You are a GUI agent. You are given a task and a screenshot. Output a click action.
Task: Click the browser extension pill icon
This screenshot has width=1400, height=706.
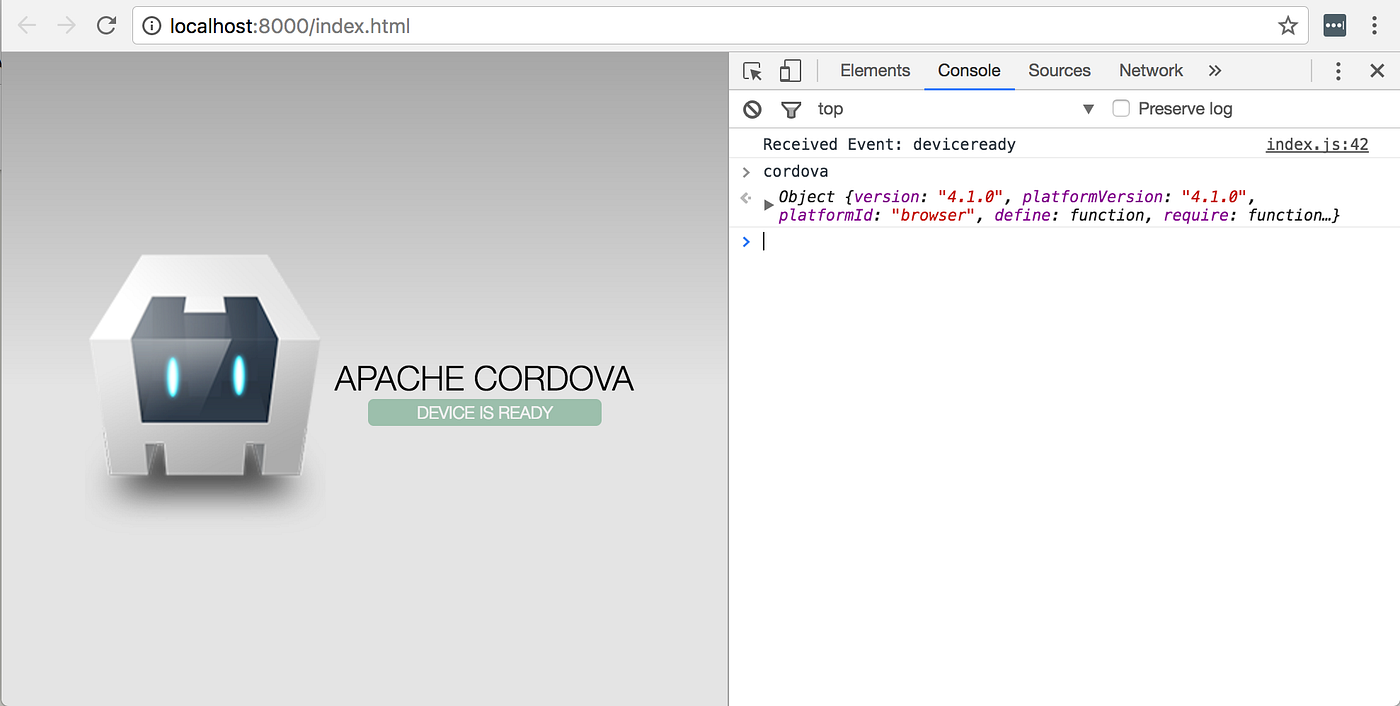click(x=1334, y=25)
